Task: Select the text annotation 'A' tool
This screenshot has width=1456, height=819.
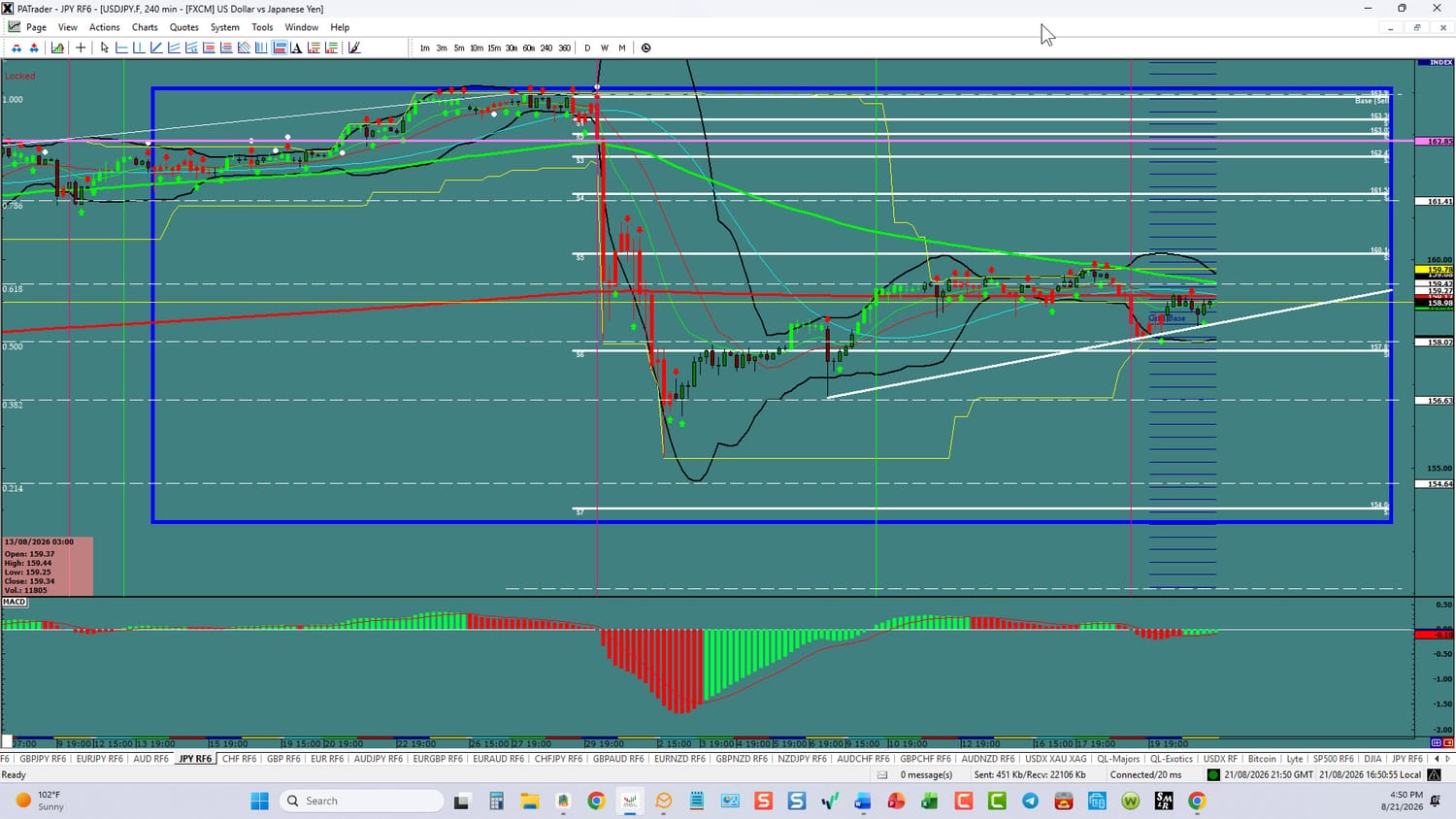Action: pyautogui.click(x=296, y=48)
